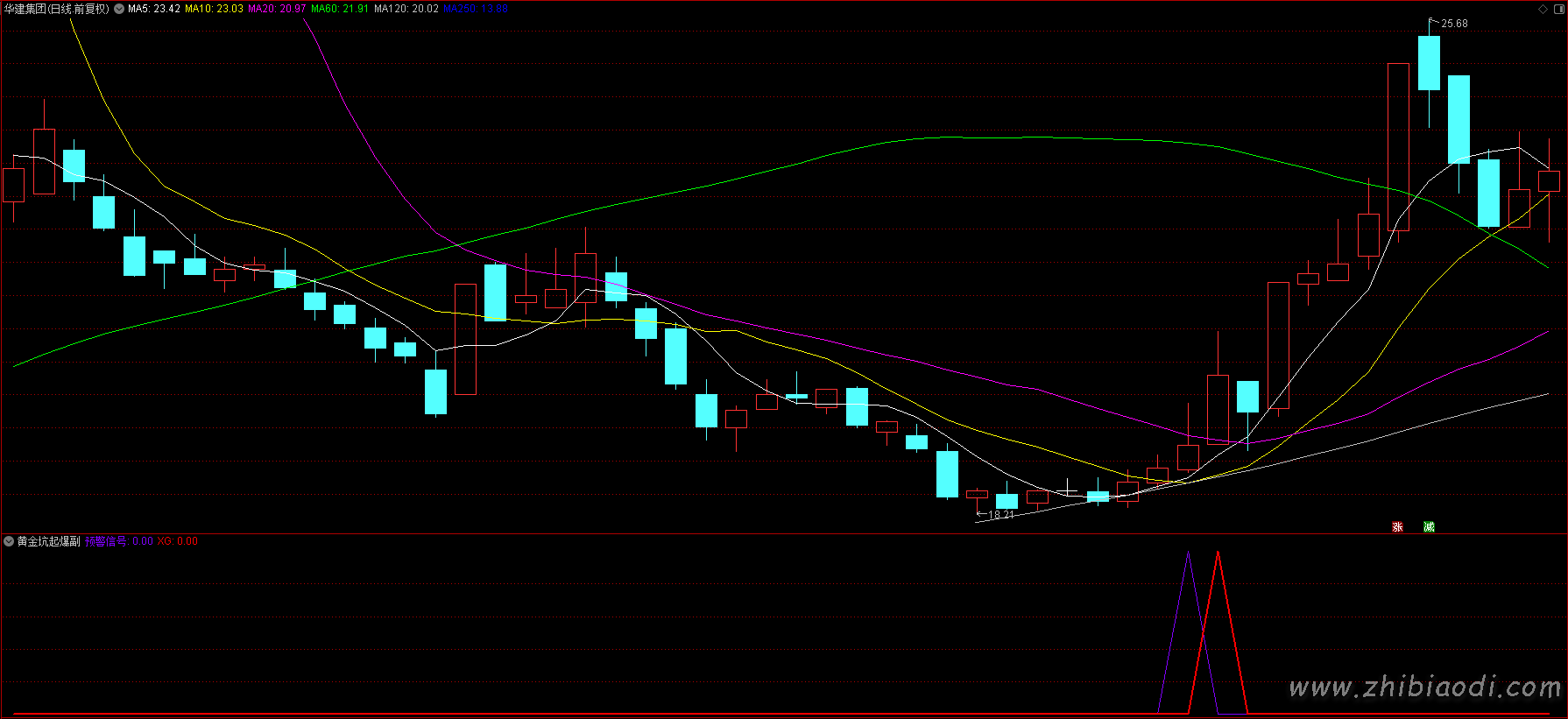Expand the 黄金坑起爆副 indicator dropdown arrow
The height and width of the screenshot is (719, 1568).
click(9, 541)
